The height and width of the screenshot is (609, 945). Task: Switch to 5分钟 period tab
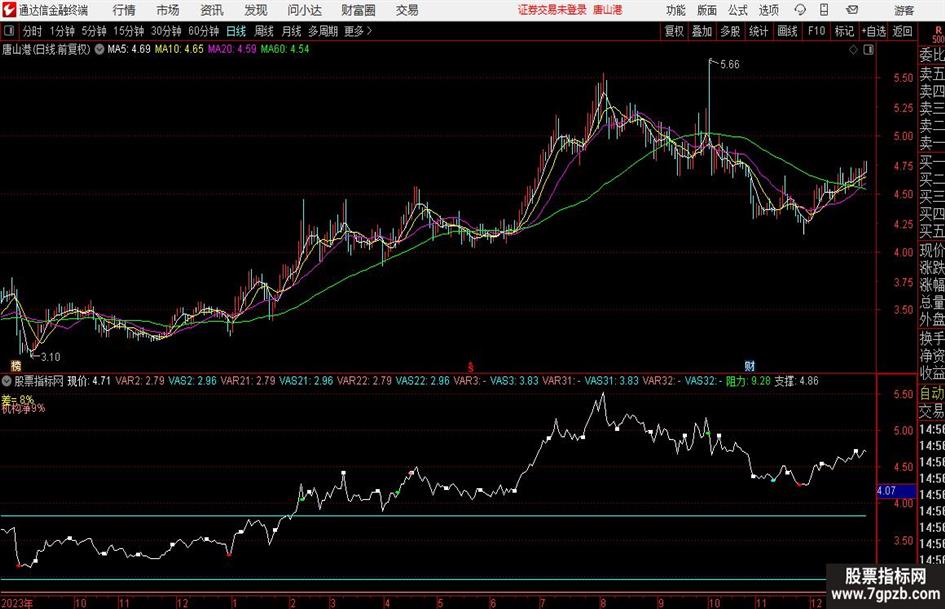pos(94,31)
